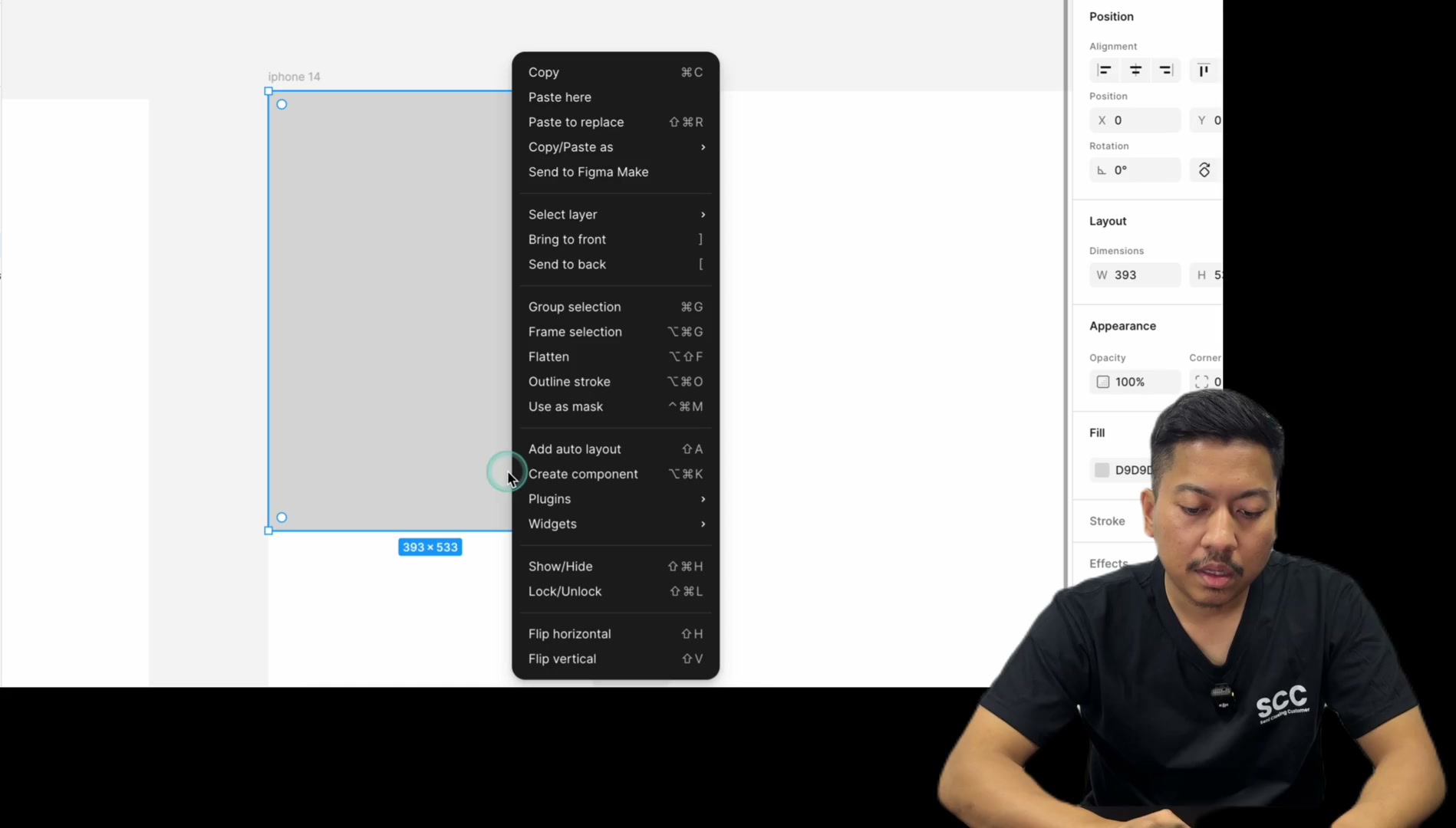The height and width of the screenshot is (828, 1456).
Task: Click the top-left corner radius handle
Action: click(282, 104)
